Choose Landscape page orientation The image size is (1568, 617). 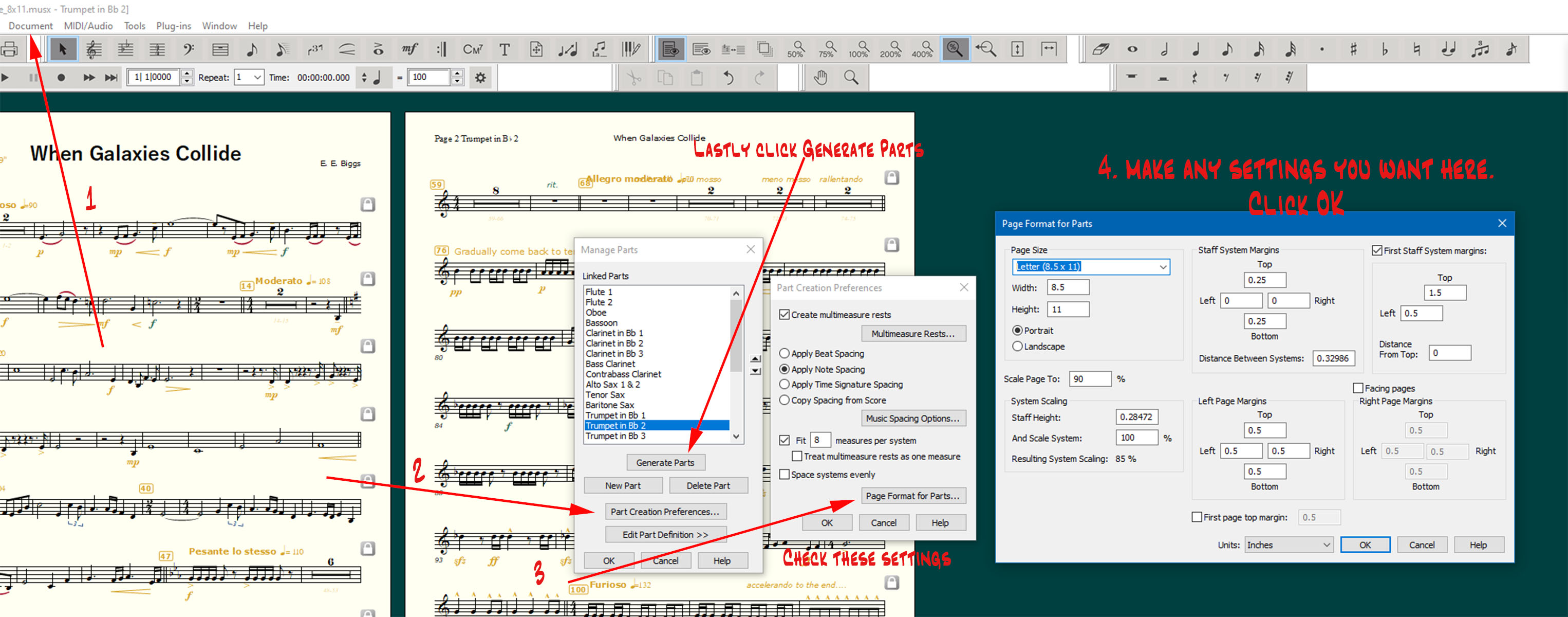[1017, 346]
